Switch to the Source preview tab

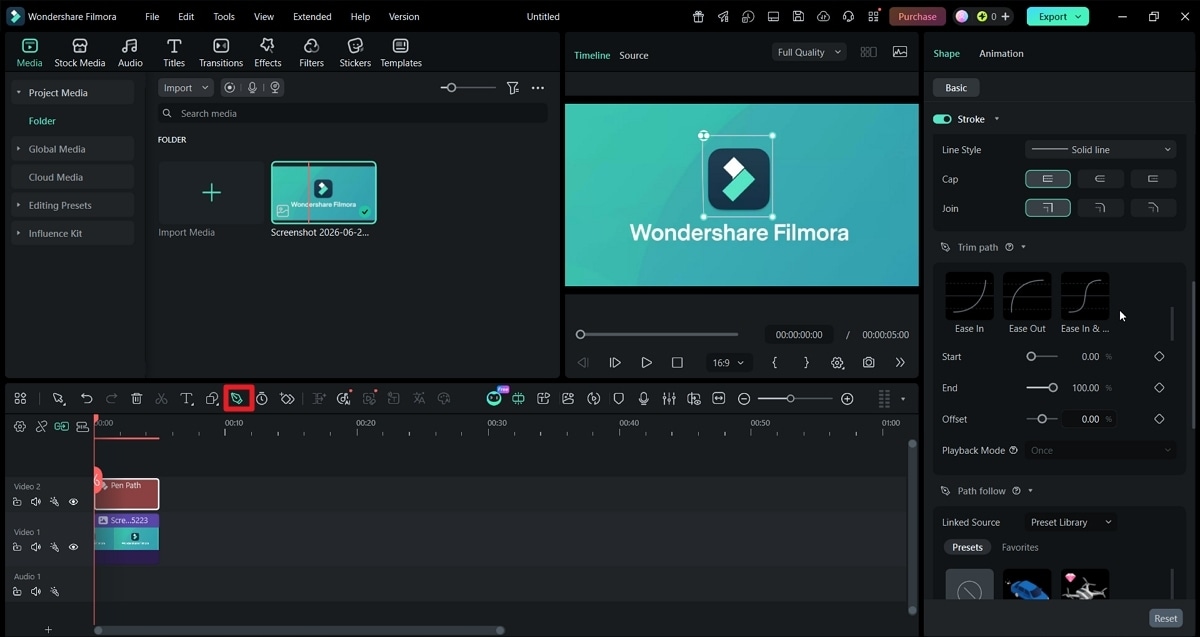(x=634, y=56)
